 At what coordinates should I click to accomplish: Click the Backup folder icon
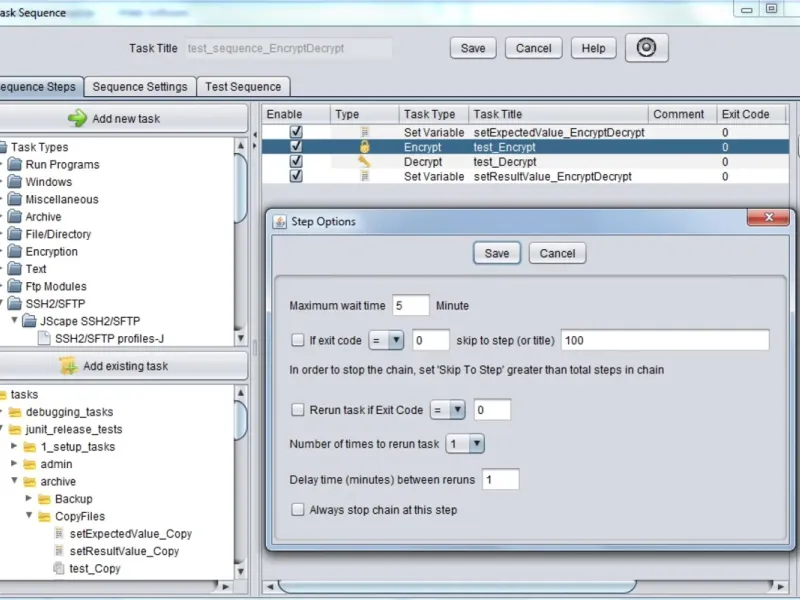(44, 498)
